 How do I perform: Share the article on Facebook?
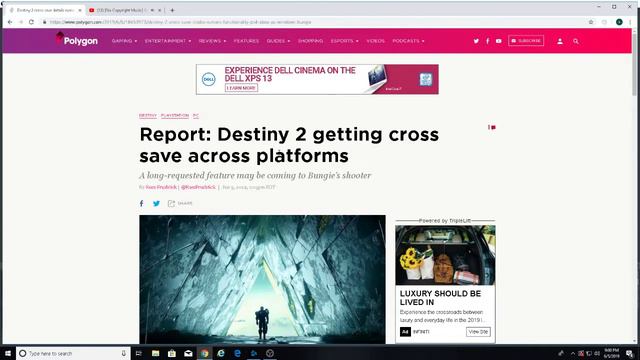pos(142,203)
